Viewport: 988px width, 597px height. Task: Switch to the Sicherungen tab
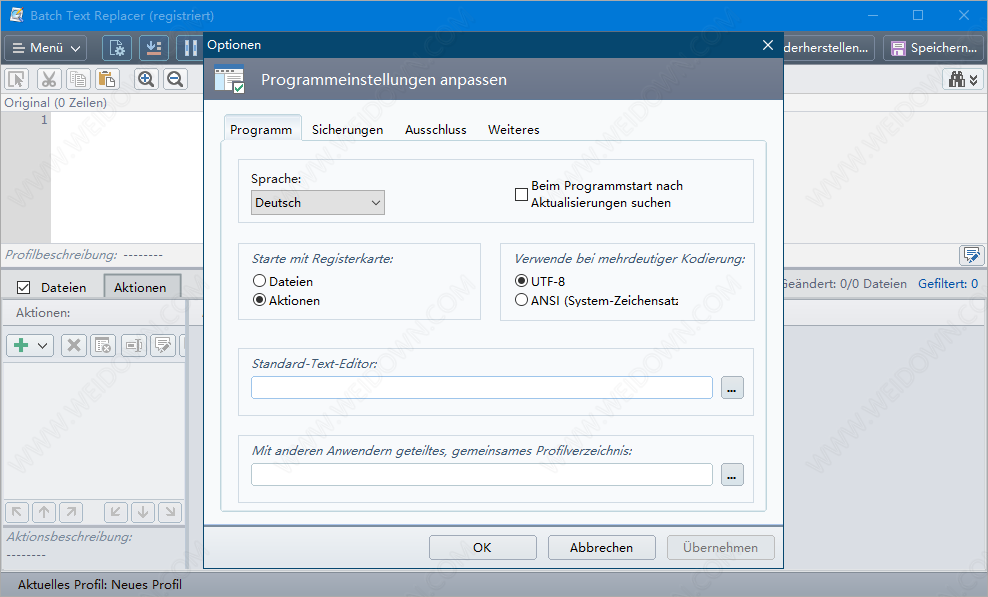coord(347,129)
